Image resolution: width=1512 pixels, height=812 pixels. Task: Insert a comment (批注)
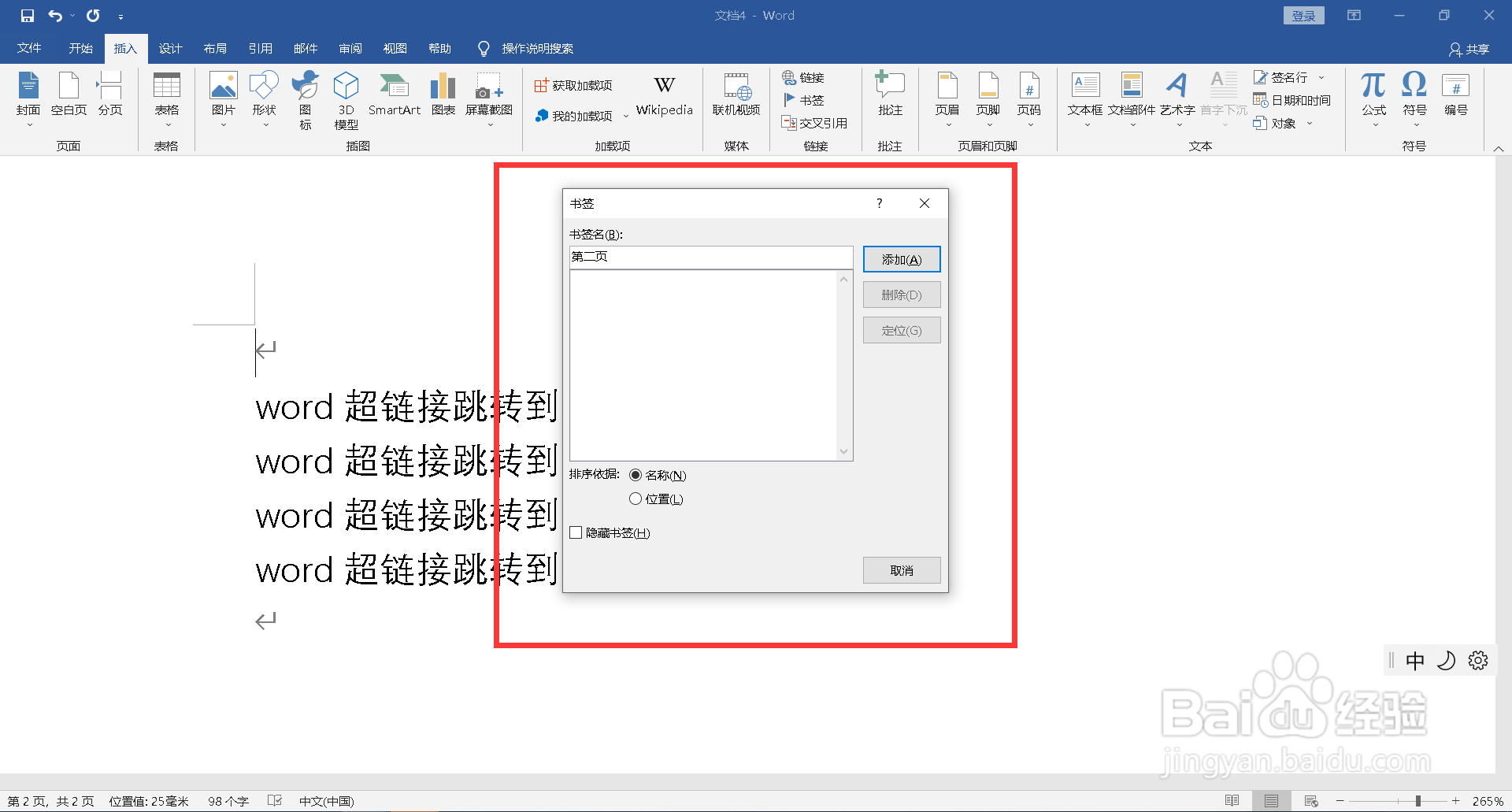point(891,95)
